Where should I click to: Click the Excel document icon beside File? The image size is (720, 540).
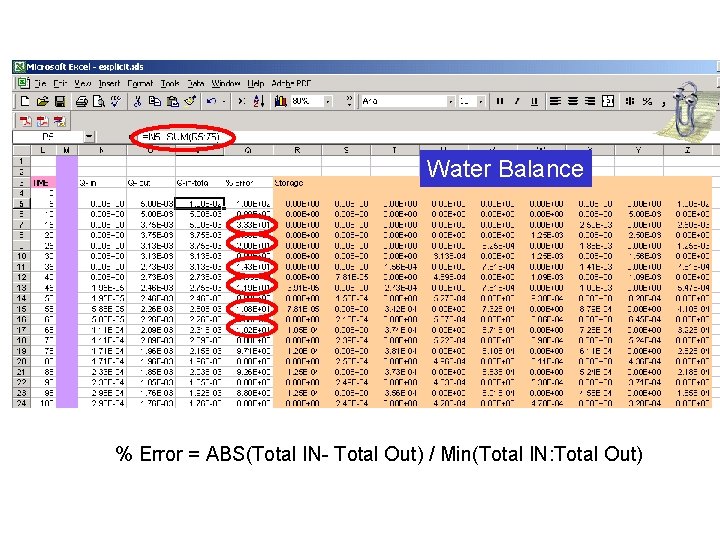[x=23, y=83]
